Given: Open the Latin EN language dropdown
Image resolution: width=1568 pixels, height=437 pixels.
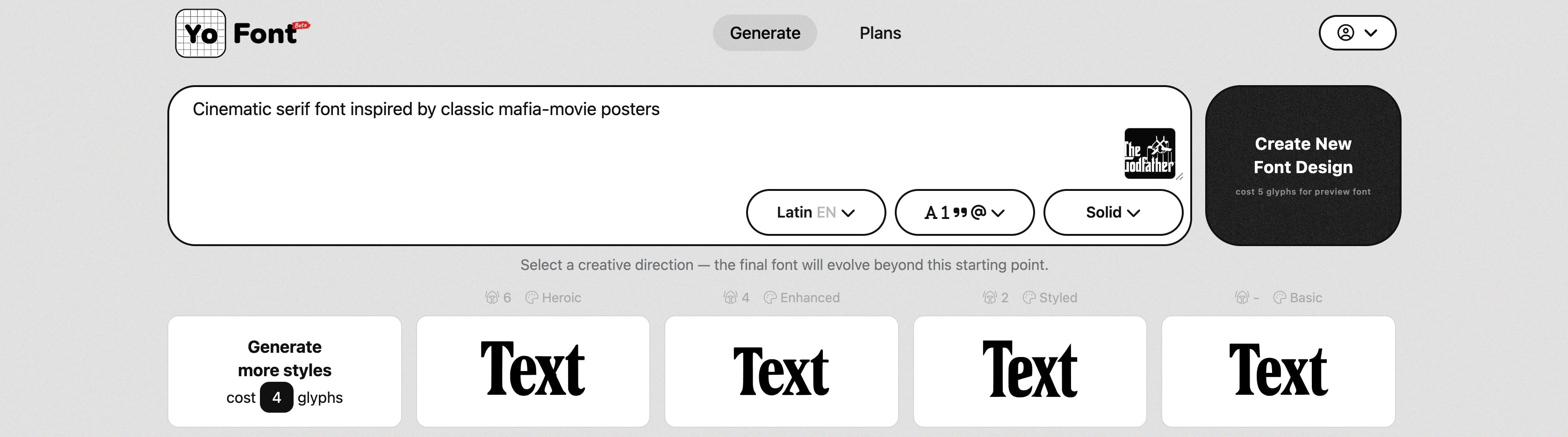Looking at the screenshot, I should tap(816, 212).
